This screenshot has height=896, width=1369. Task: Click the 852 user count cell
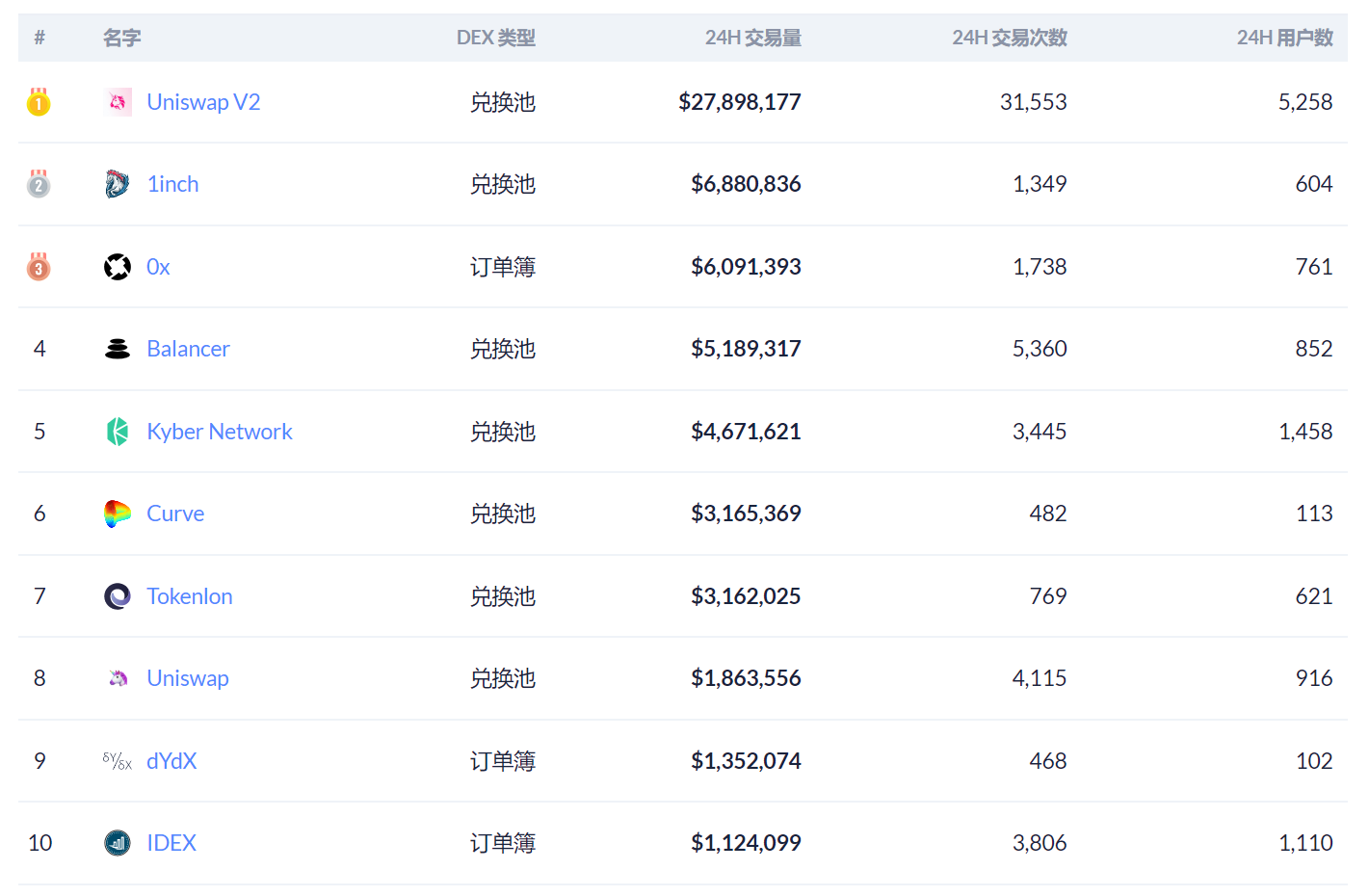[1314, 349]
